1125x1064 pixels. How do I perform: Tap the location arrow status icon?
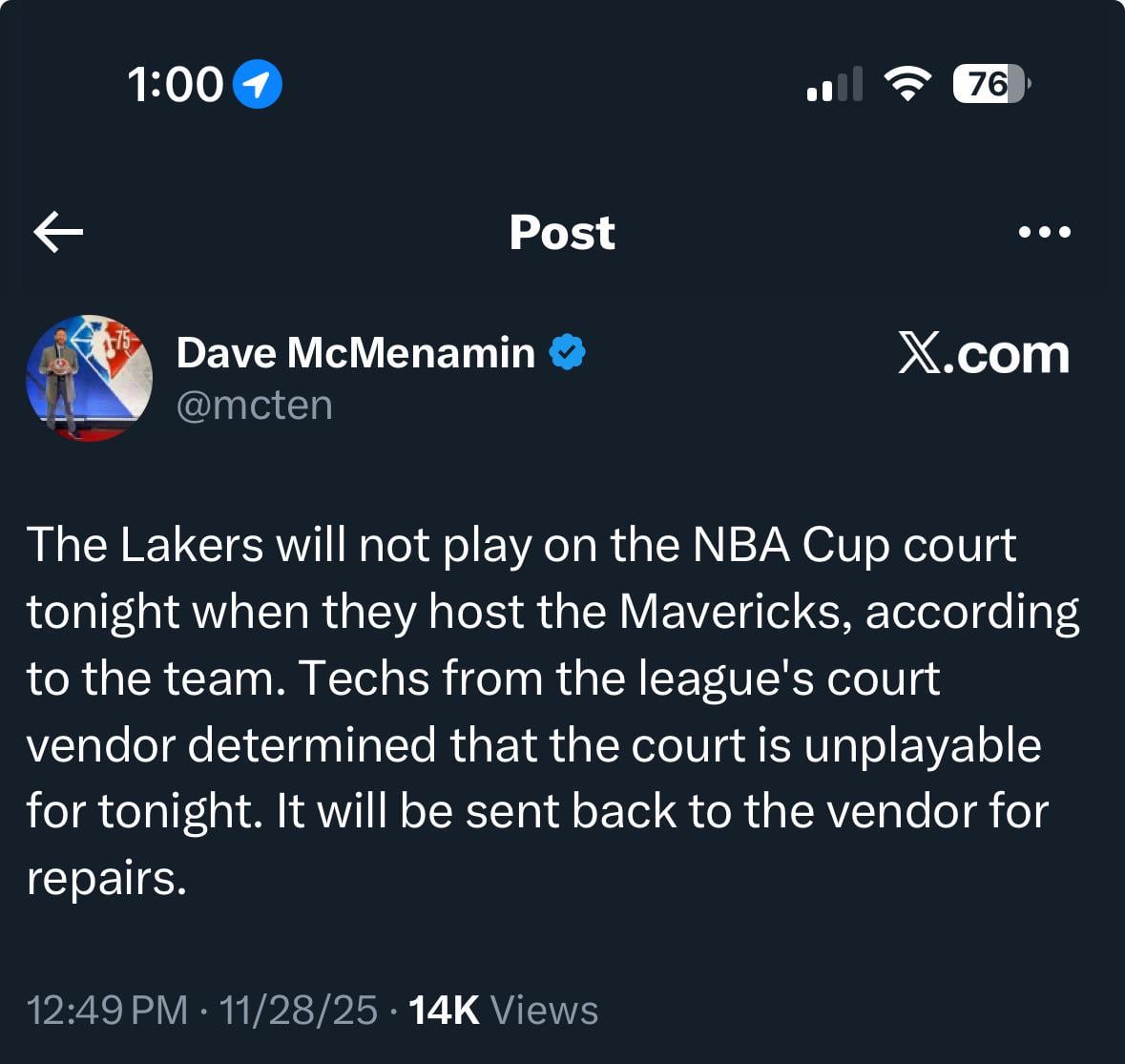tap(258, 85)
